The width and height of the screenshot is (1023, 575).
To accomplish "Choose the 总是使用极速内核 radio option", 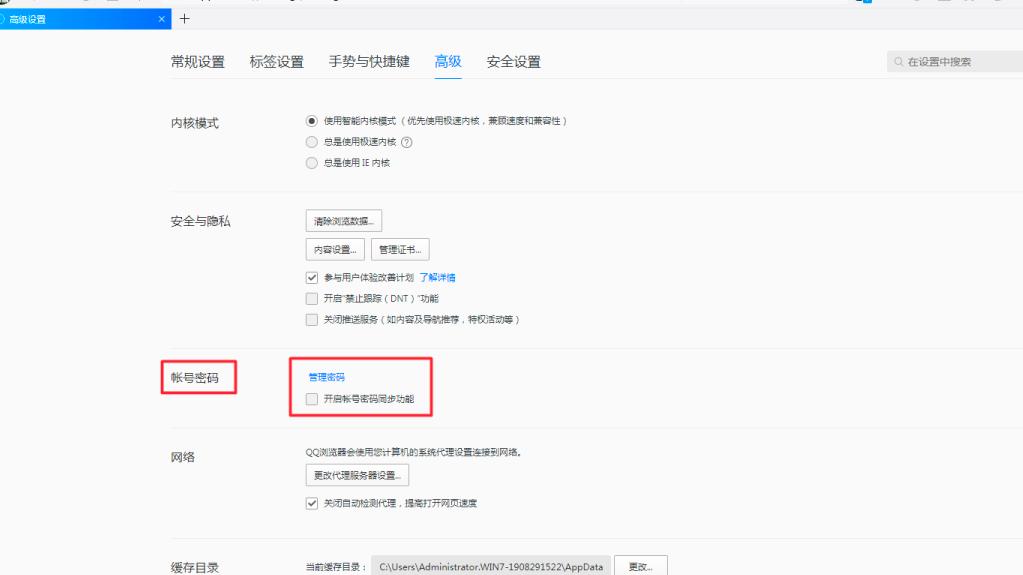I will 312,142.
